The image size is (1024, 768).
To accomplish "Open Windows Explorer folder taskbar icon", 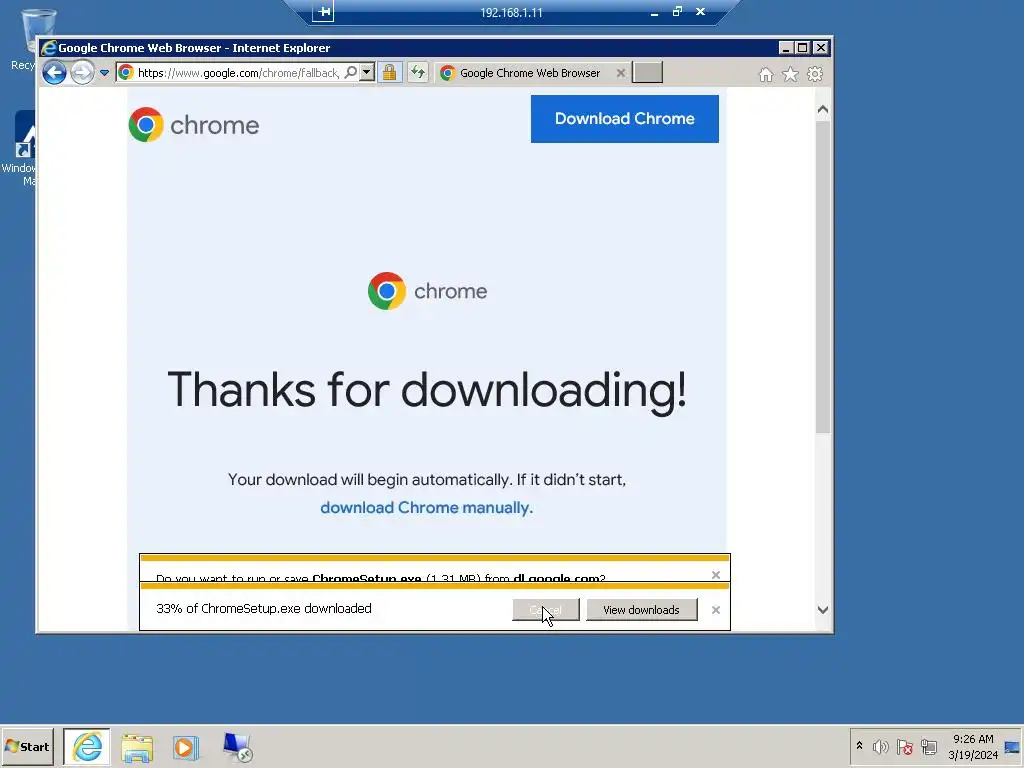I will click(136, 747).
